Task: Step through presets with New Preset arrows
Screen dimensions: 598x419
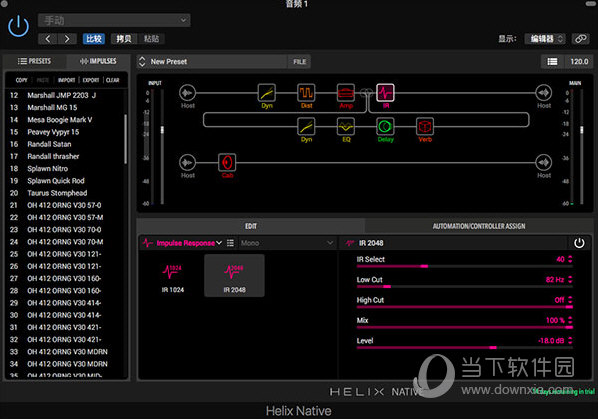Action: (x=142, y=62)
